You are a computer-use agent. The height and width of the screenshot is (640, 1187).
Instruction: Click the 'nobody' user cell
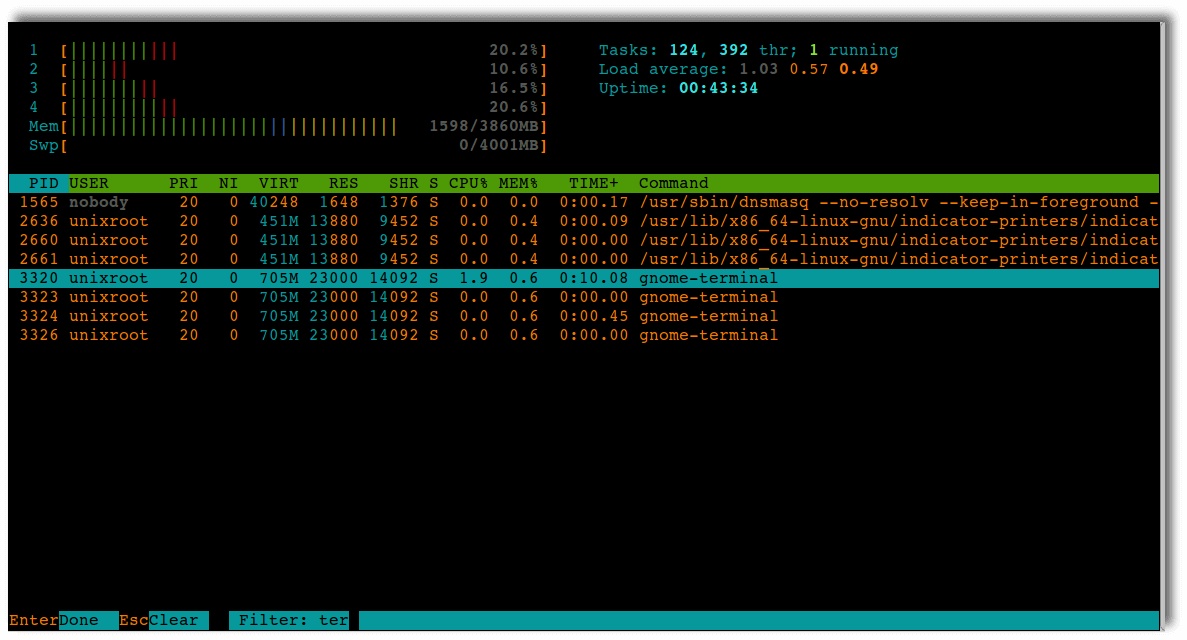[x=98, y=202]
